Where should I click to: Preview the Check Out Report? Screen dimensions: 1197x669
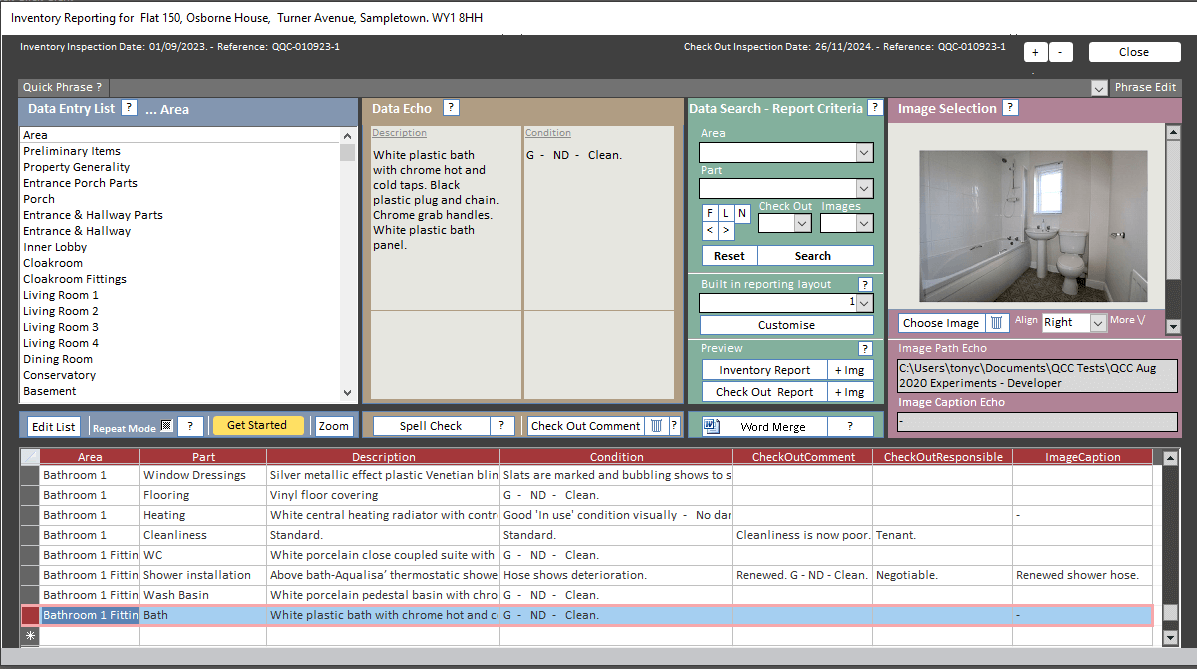coord(764,392)
